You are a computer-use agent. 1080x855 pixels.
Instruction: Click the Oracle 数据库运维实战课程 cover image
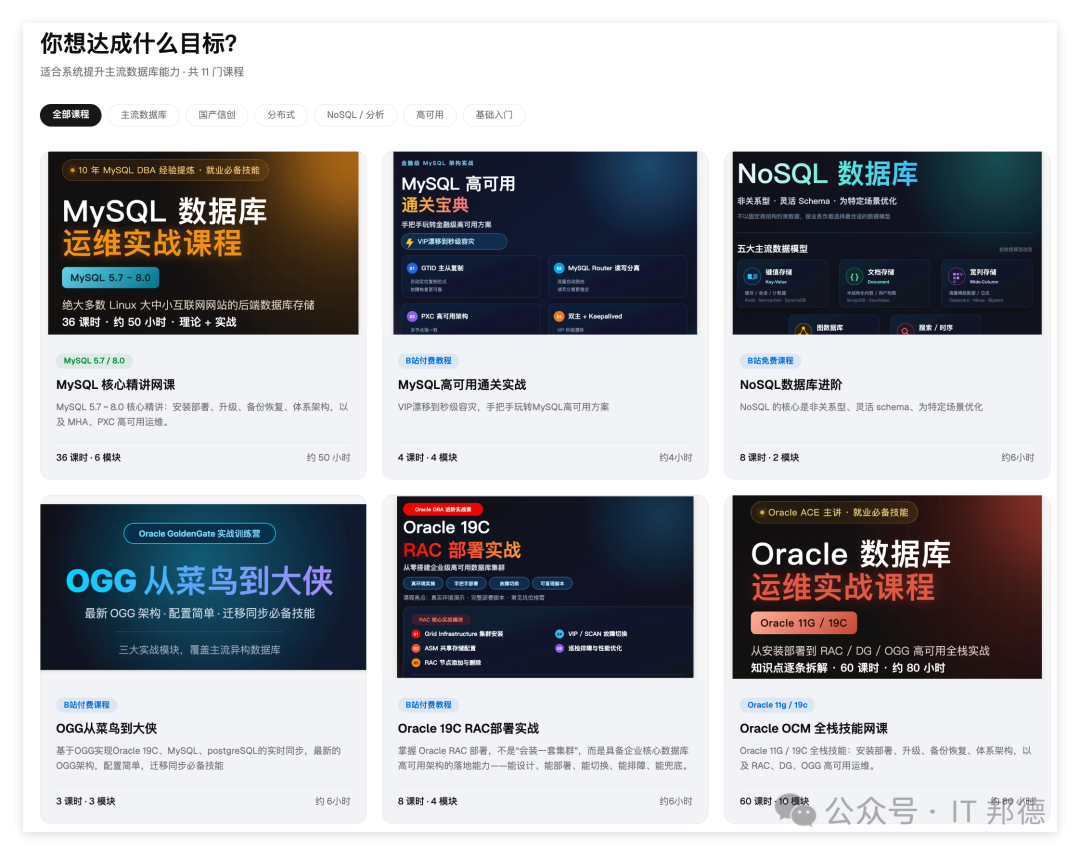coord(887,587)
